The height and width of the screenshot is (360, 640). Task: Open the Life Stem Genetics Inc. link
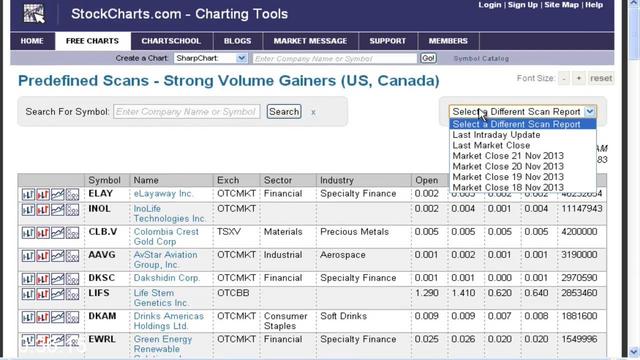pos(161,298)
